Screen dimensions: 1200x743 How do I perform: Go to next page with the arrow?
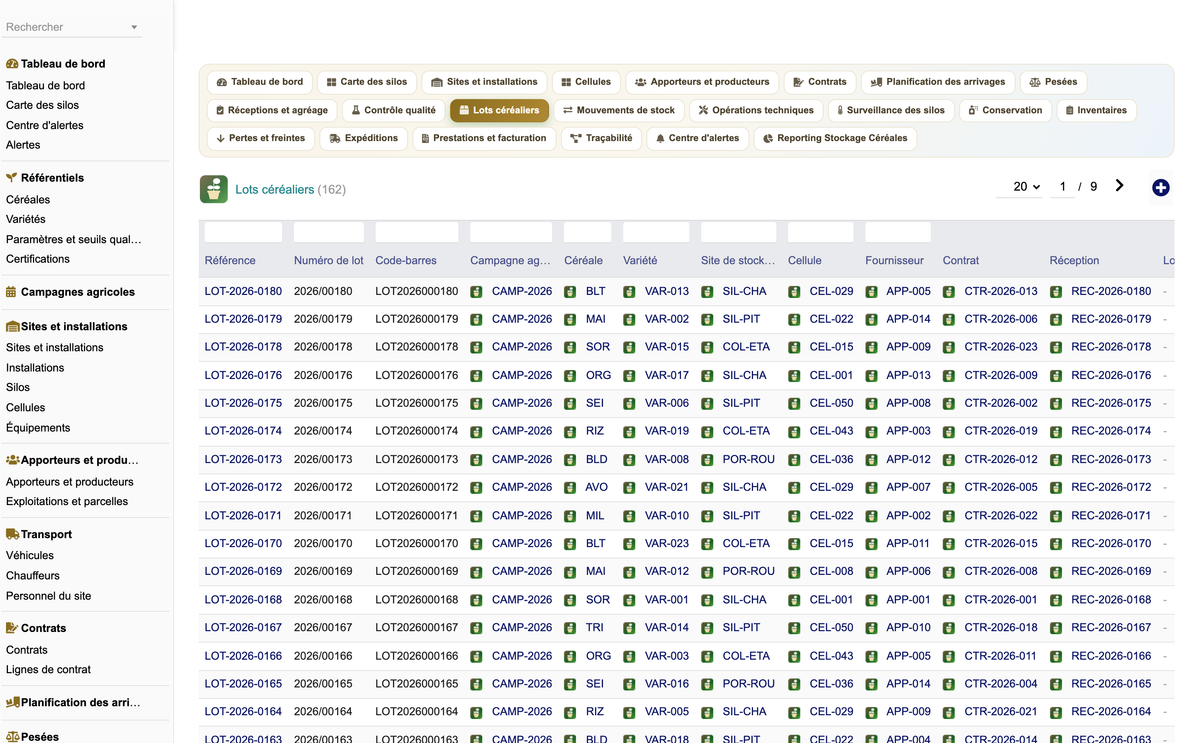pos(1119,186)
